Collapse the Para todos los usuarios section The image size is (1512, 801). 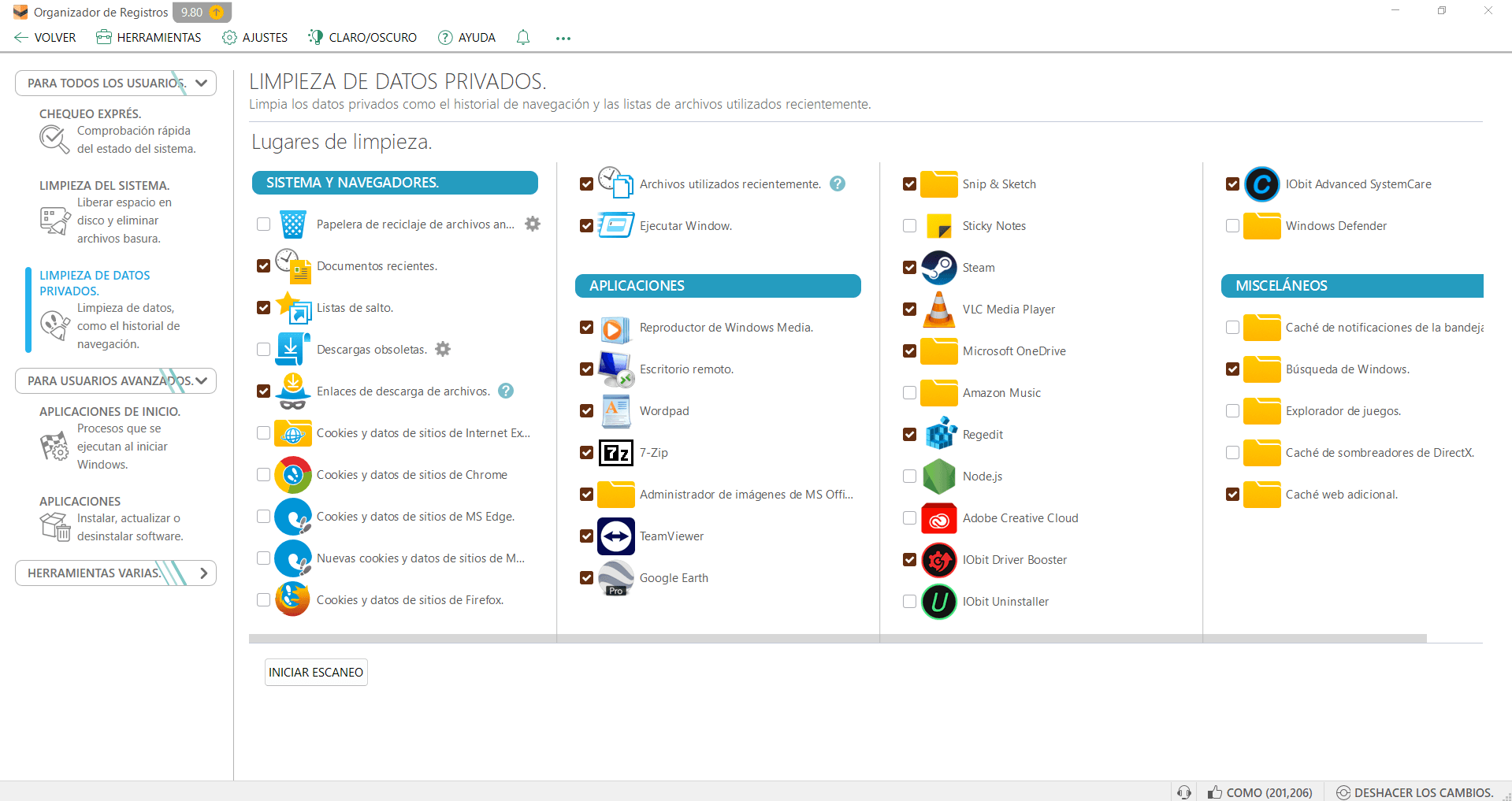click(x=116, y=83)
